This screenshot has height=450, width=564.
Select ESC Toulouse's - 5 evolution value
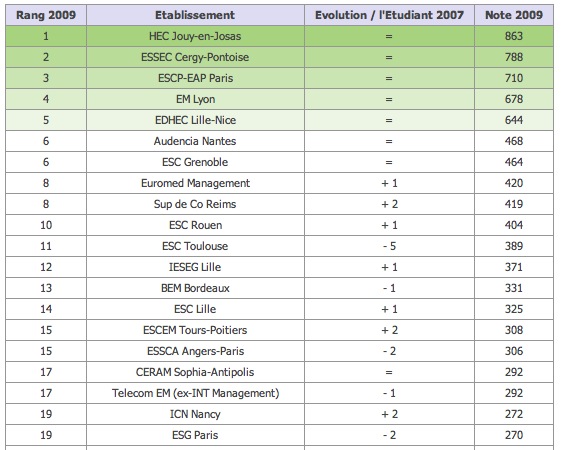point(389,246)
